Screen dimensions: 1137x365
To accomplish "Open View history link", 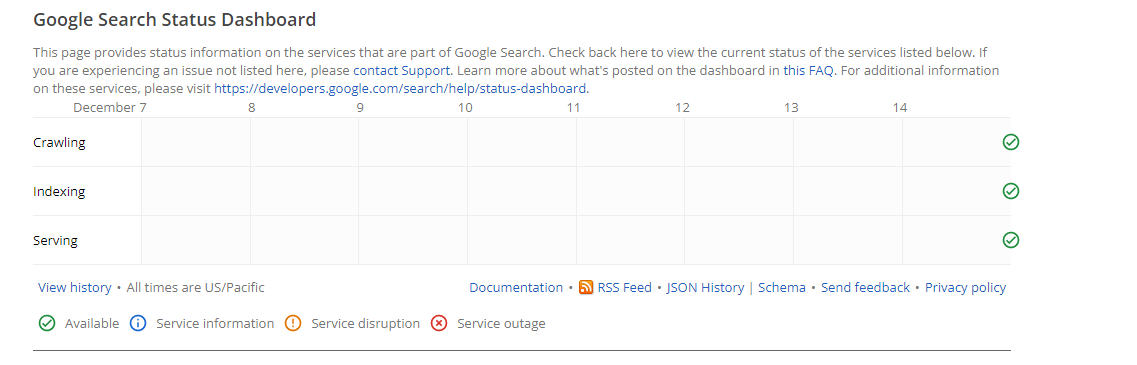I will pos(75,287).
